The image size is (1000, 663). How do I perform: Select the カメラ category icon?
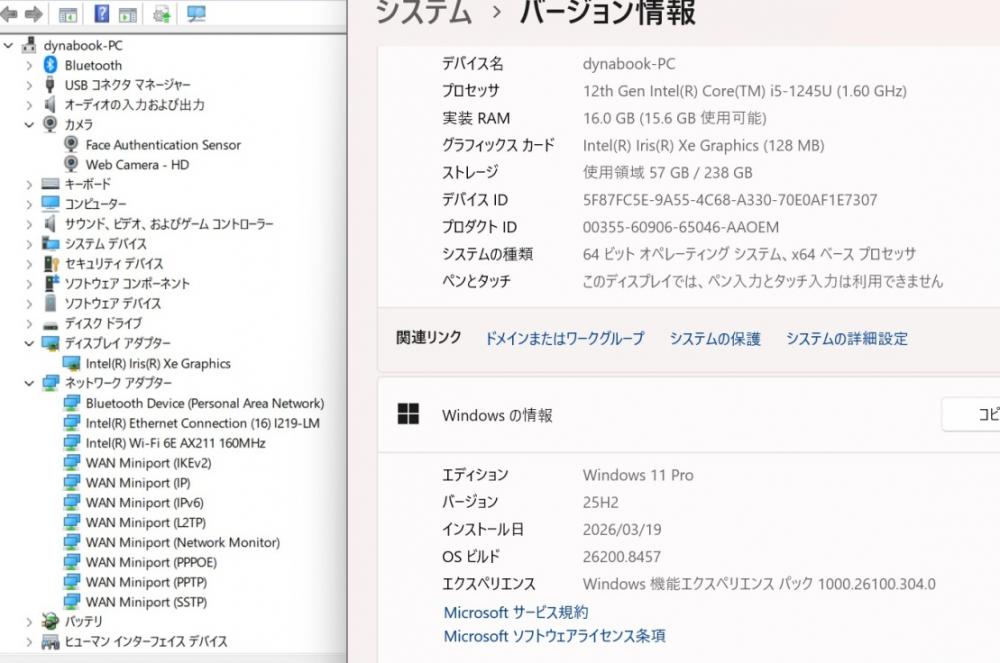[50, 124]
